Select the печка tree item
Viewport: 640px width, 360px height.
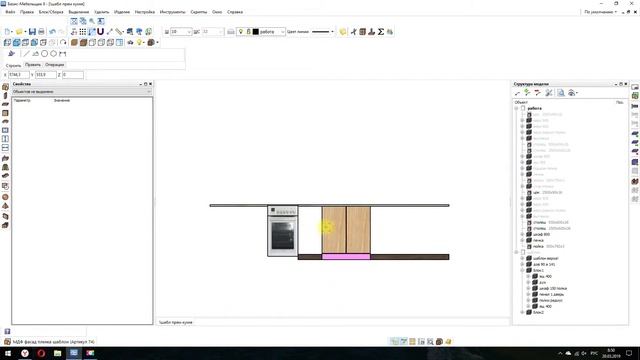tap(538, 240)
